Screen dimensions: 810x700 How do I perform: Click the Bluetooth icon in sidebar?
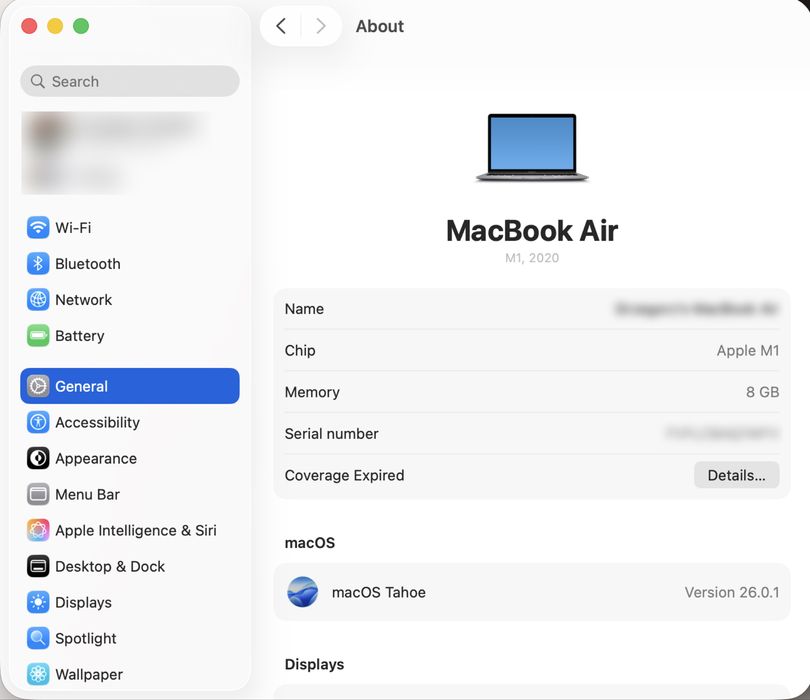click(38, 263)
